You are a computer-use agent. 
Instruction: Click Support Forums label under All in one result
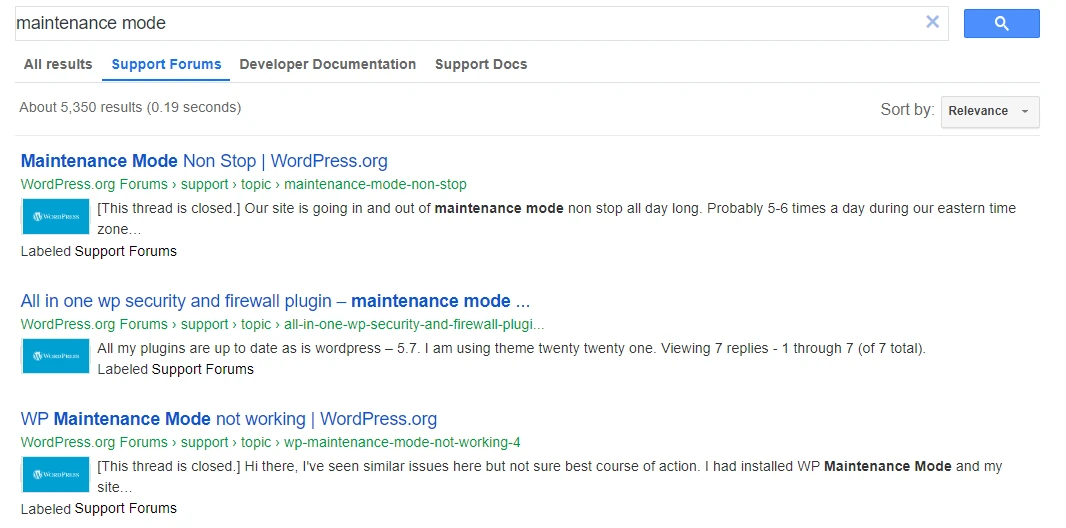tap(203, 370)
